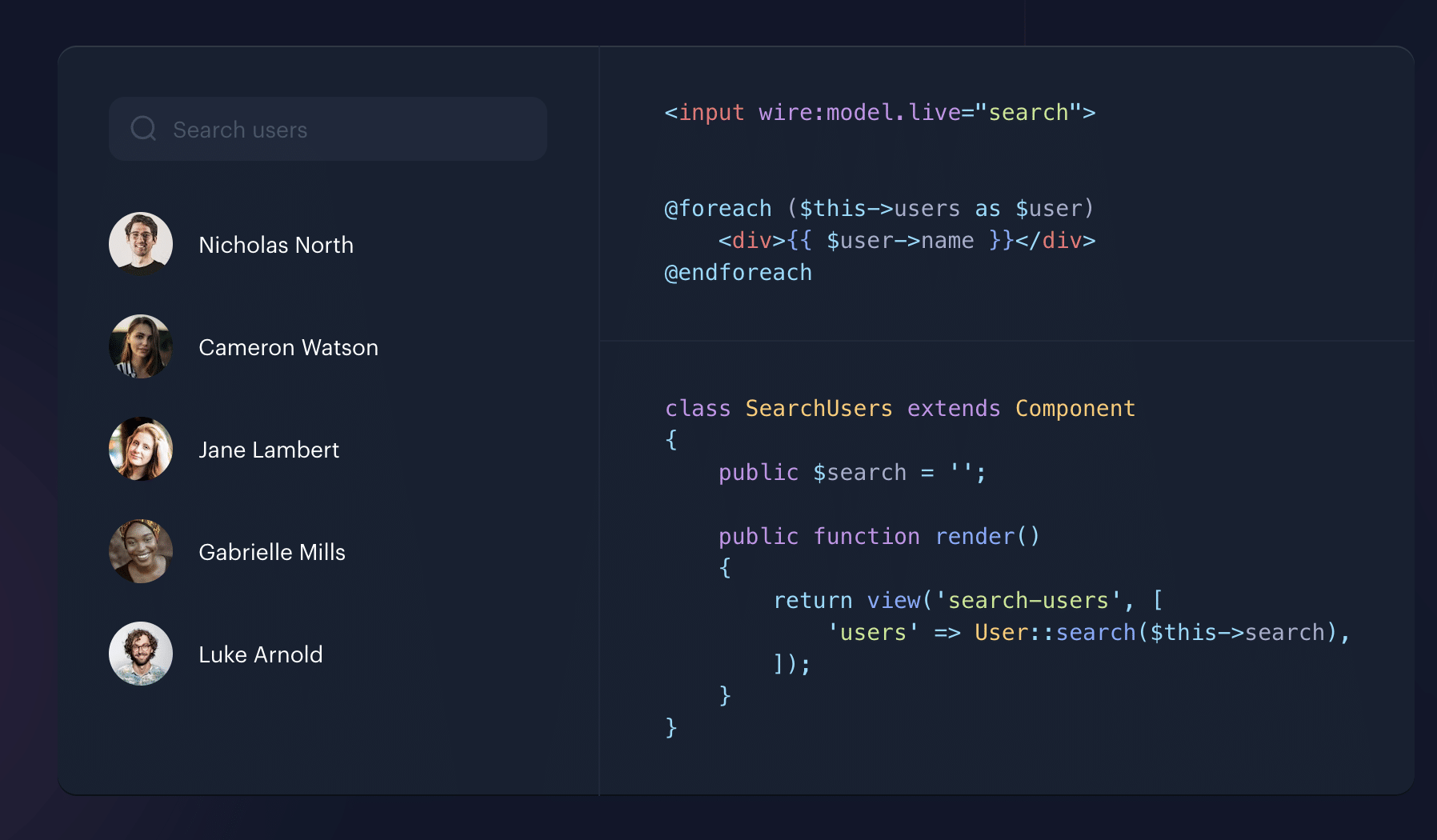Click Gabrielle Mills' avatar image
The height and width of the screenshot is (840, 1437).
tap(141, 551)
